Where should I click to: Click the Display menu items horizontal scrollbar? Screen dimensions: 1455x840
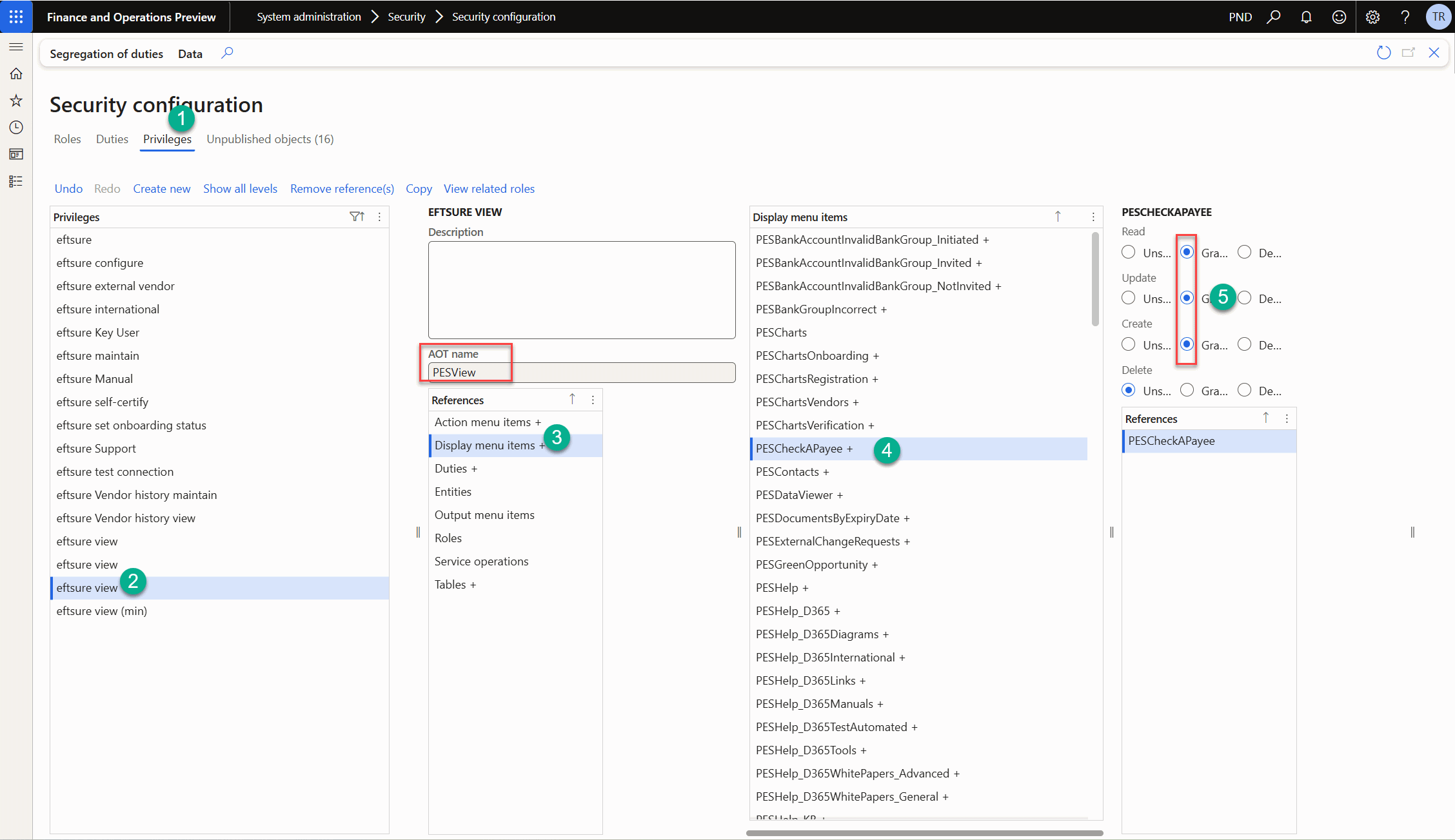click(925, 833)
